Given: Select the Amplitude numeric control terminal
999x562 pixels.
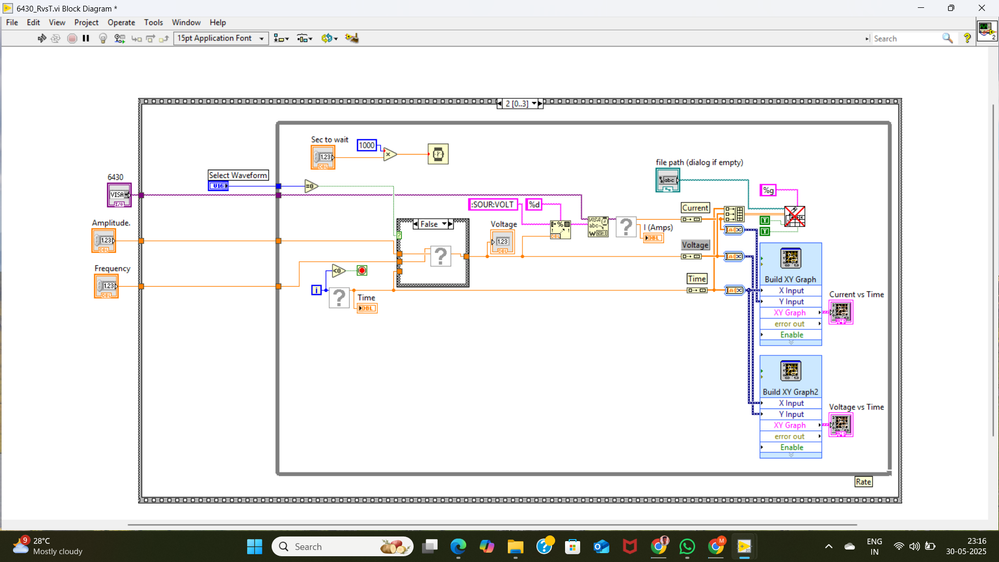Looking at the screenshot, I should pos(104,241).
